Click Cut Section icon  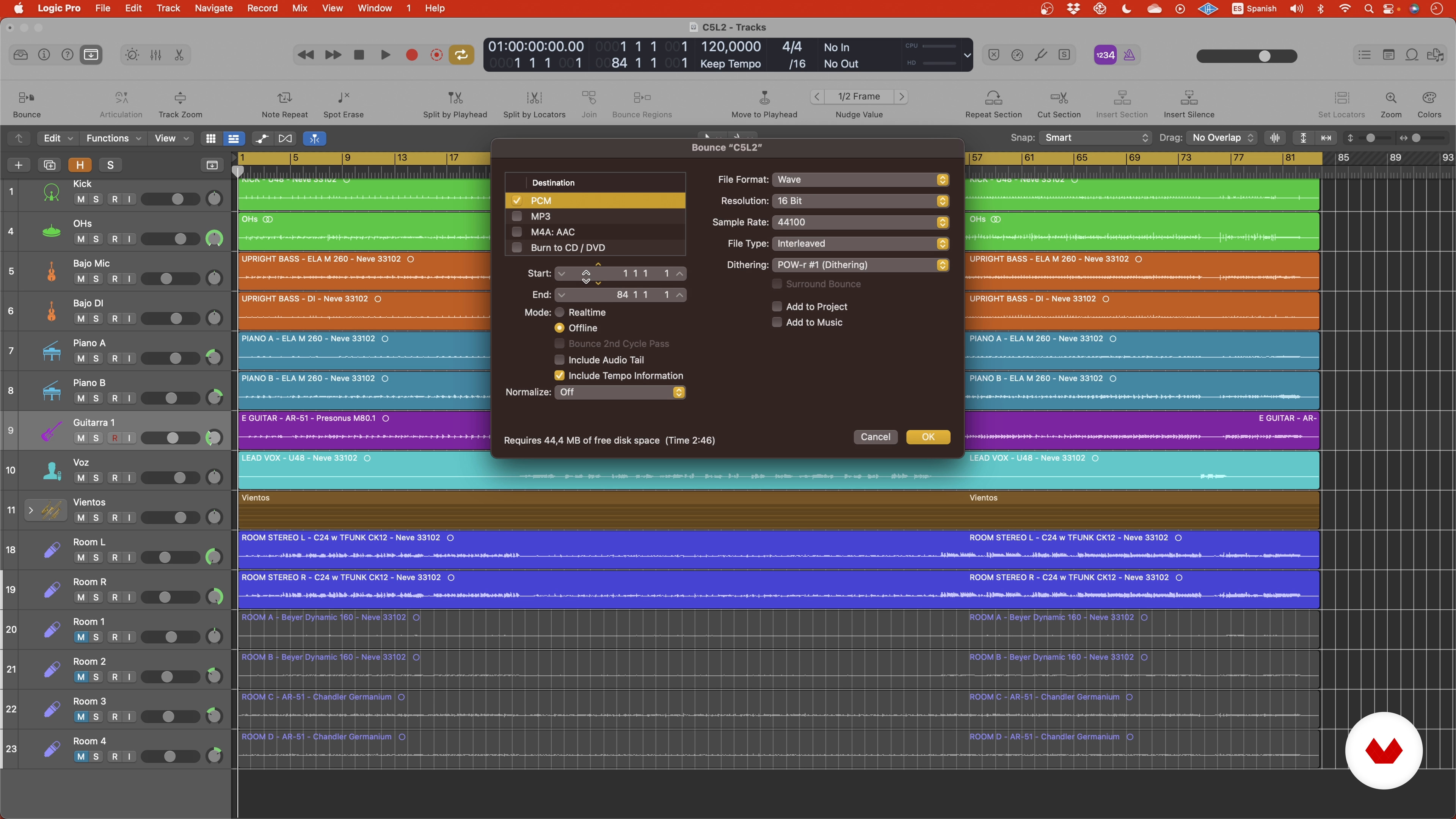(1059, 98)
